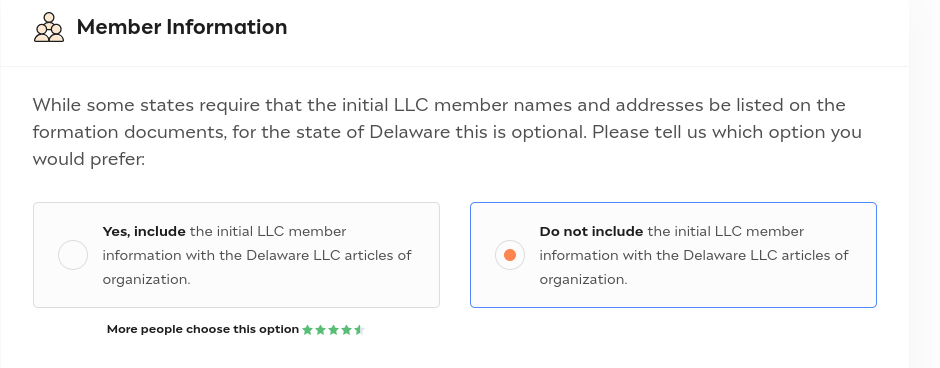Click "organization." in the Do not include card
The height and width of the screenshot is (368, 940).
pyautogui.click(x=583, y=280)
